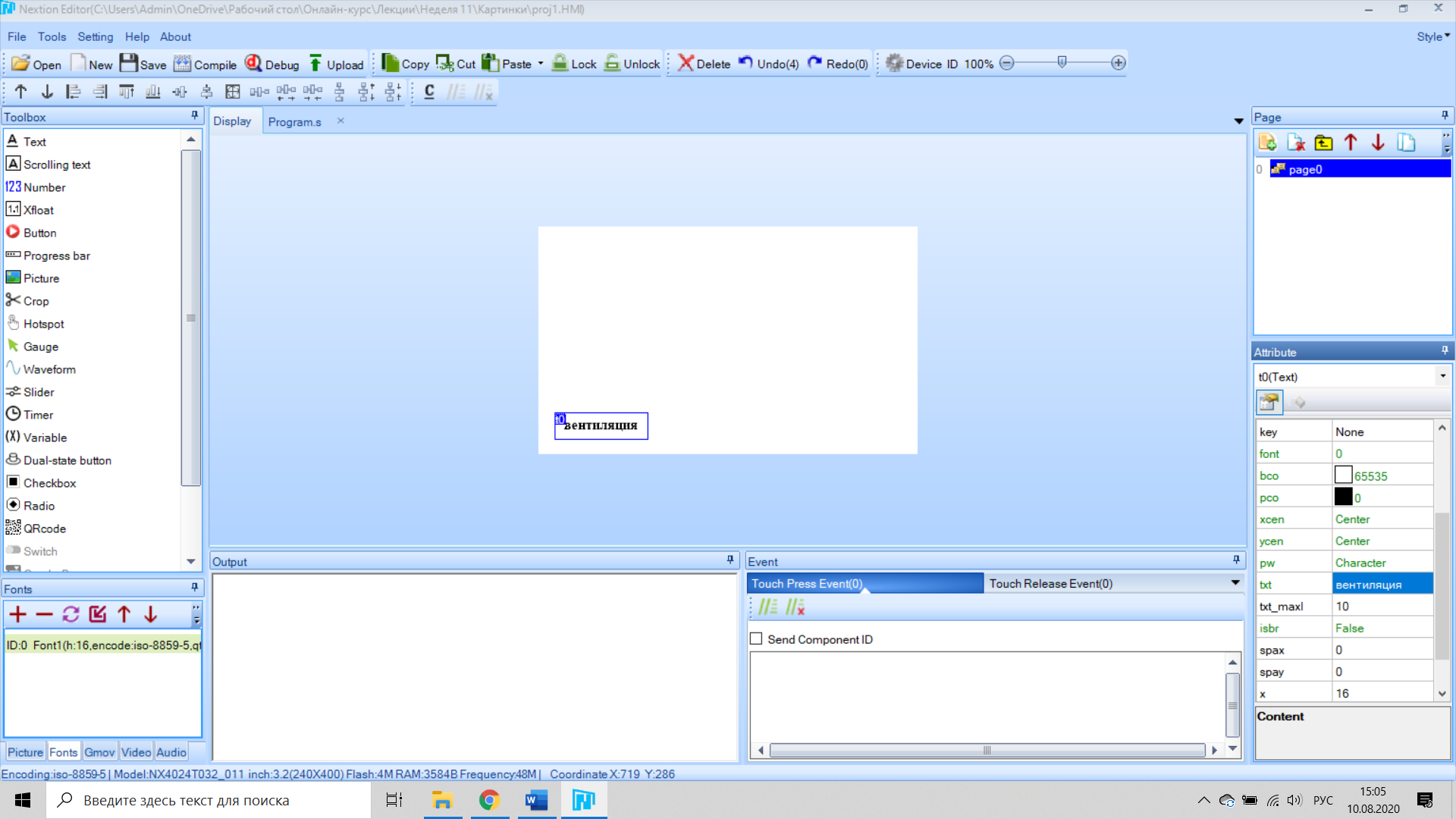Viewport: 1456px width, 819px height.
Task: Click the Upload arrow icon
Action: (x=315, y=64)
